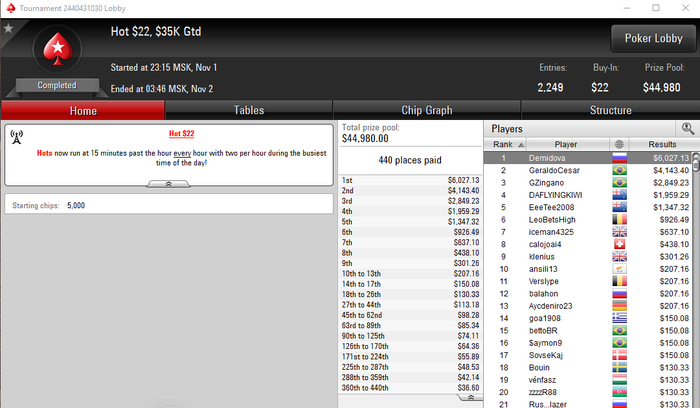Click GeraldoCesar's Brazil flag icon
Screen dimensions: 700x408
click(619, 170)
